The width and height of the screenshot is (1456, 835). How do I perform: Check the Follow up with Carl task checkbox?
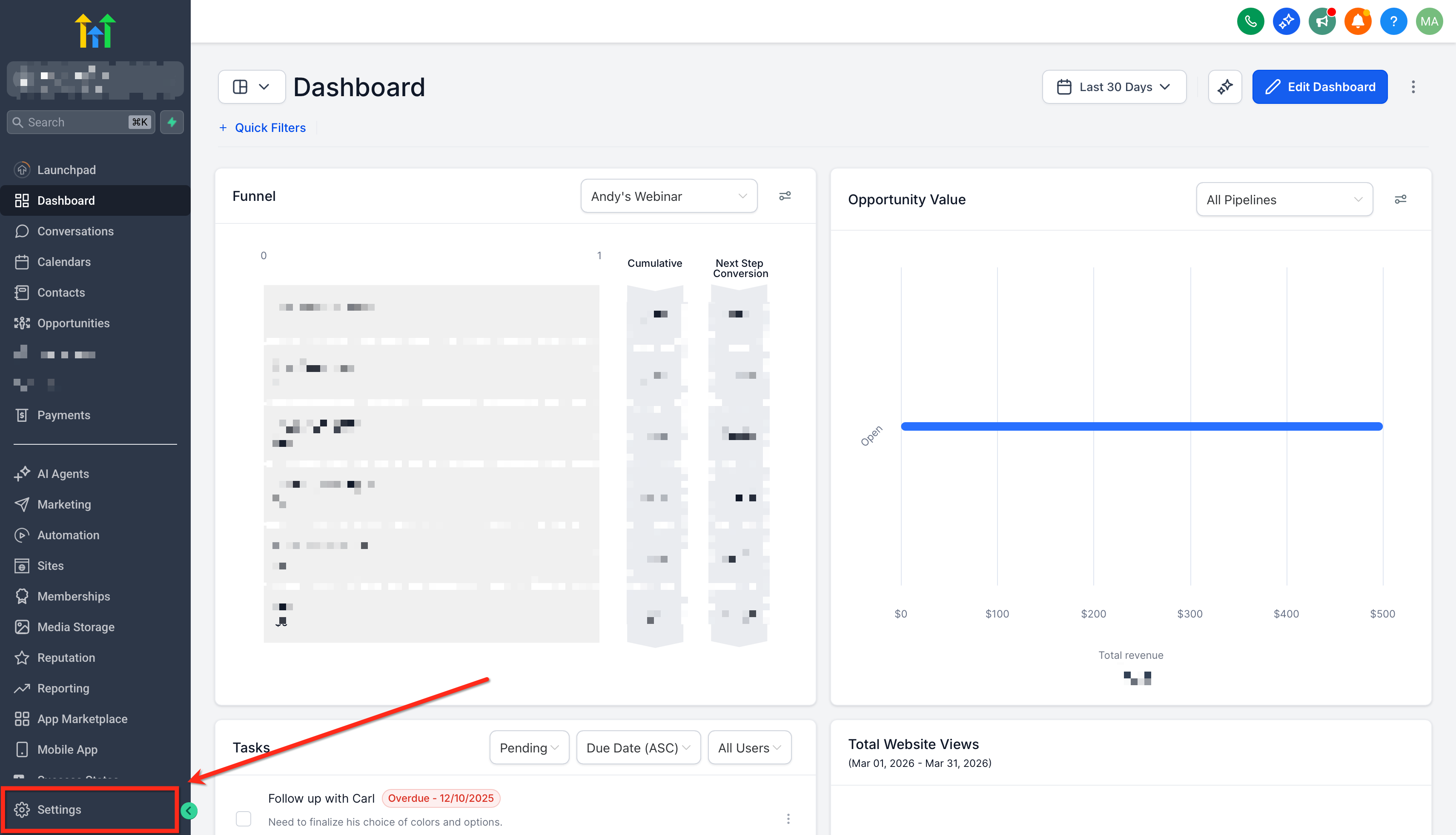pos(243,818)
